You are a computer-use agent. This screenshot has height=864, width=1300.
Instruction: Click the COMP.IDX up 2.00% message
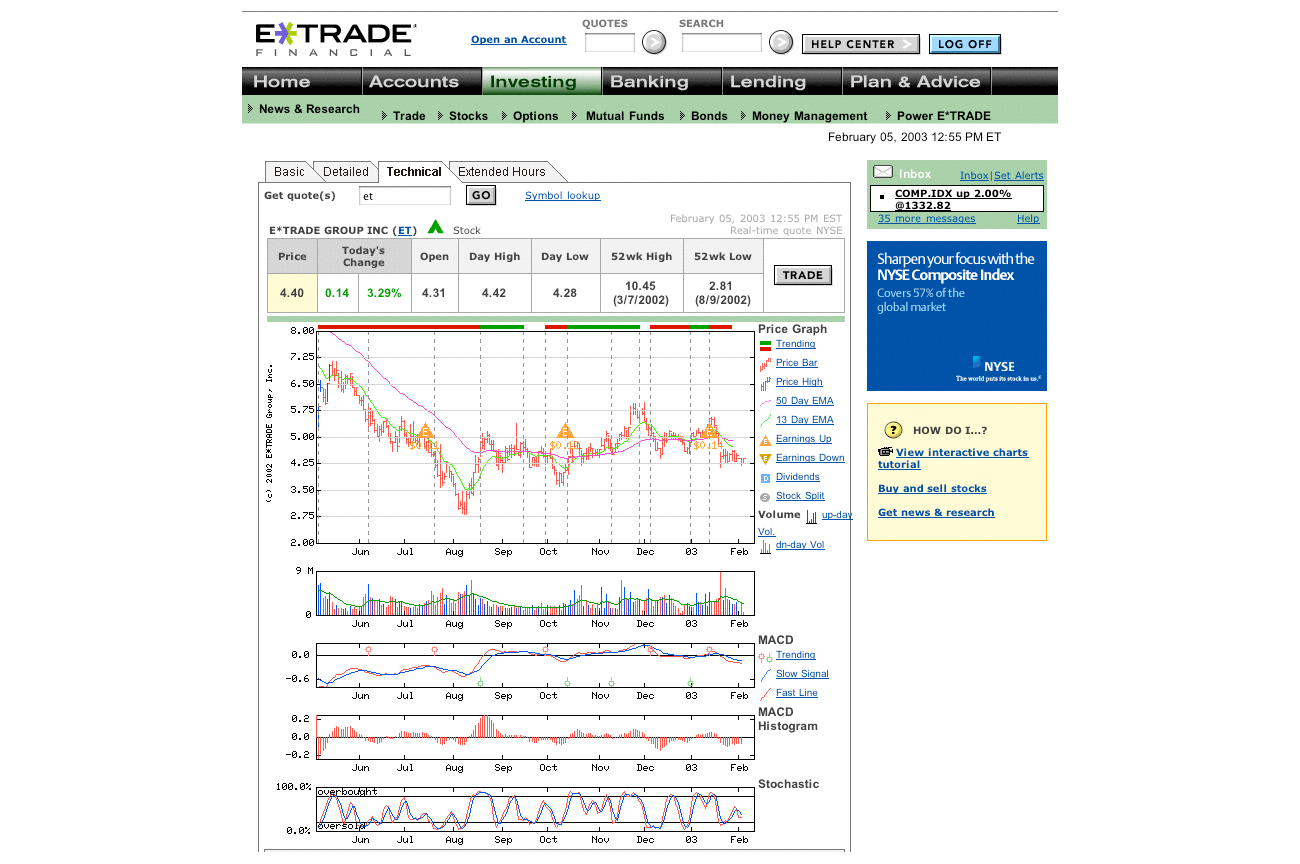pyautogui.click(x=953, y=199)
